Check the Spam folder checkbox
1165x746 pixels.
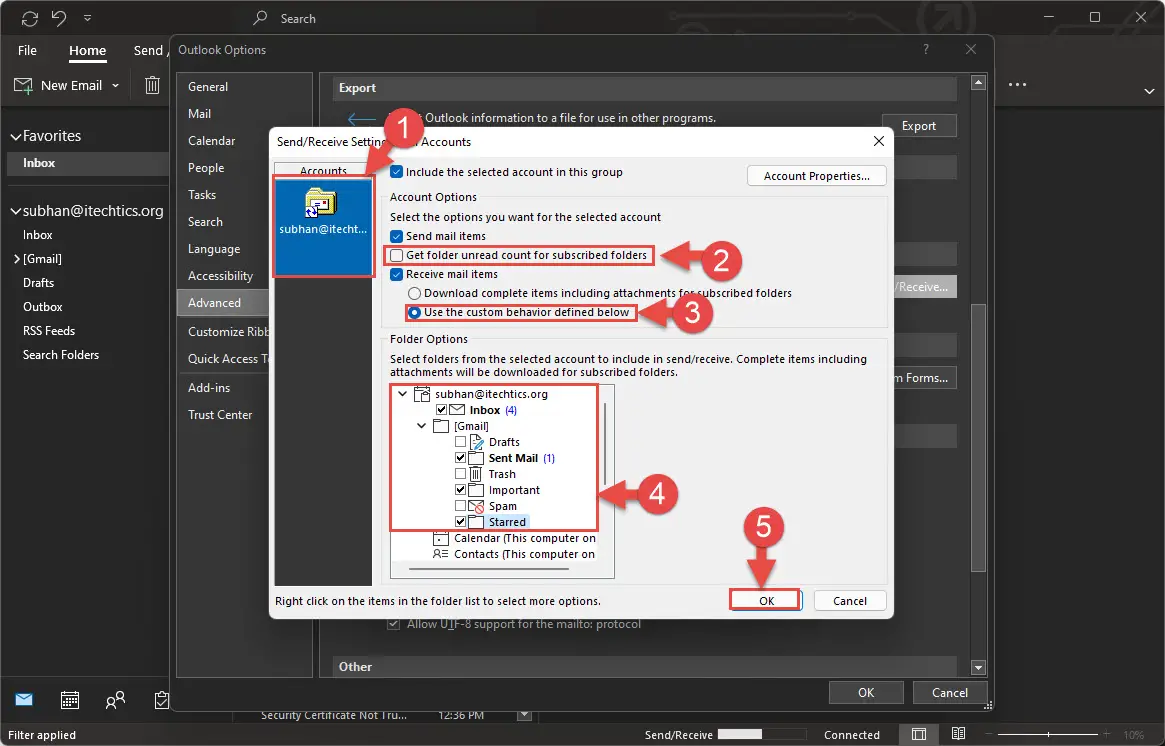click(461, 506)
